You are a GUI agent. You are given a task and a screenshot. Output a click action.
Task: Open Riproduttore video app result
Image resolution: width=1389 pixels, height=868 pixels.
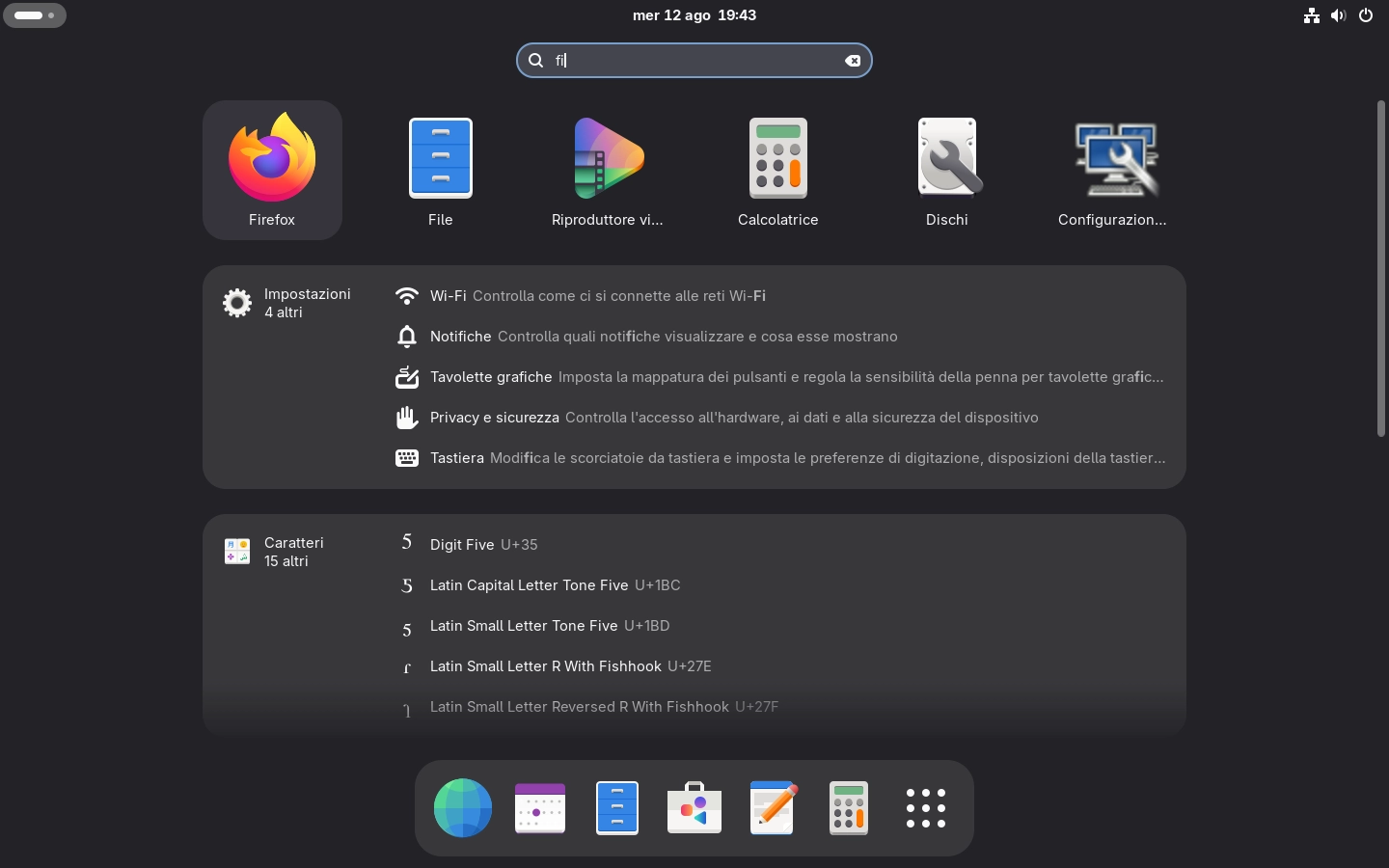[x=608, y=170]
